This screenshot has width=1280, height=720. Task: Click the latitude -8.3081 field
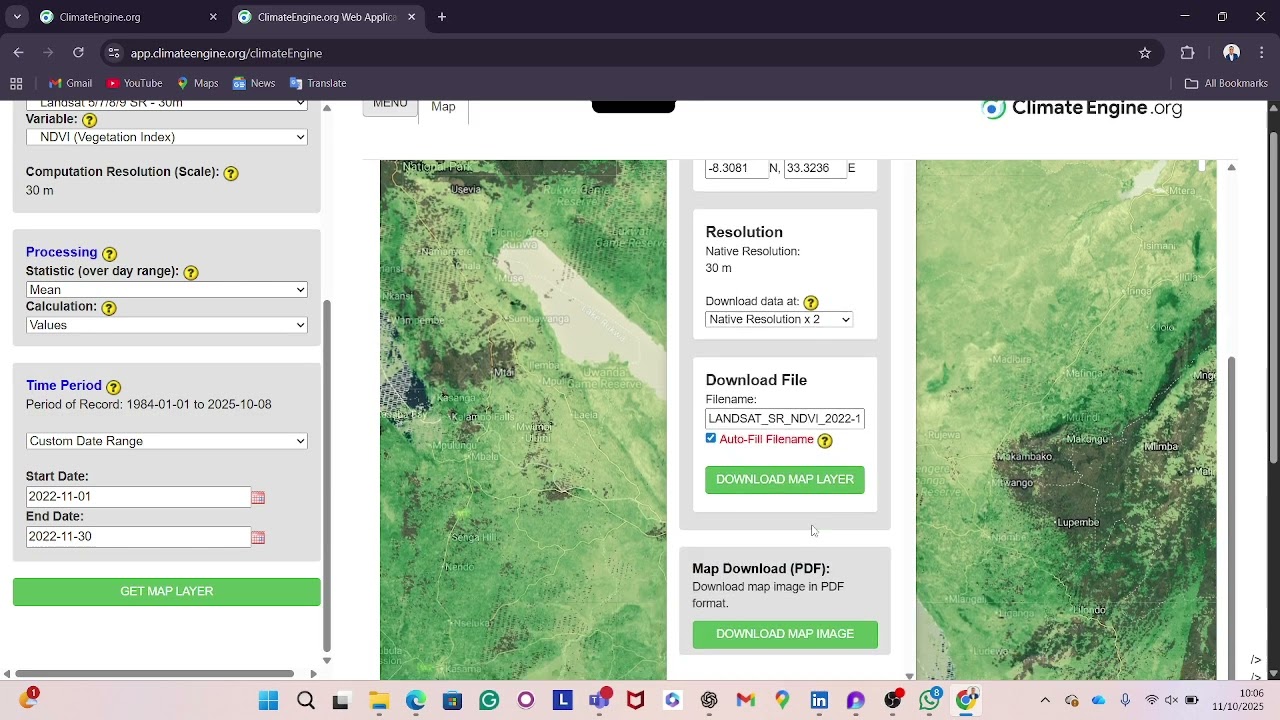coord(736,168)
